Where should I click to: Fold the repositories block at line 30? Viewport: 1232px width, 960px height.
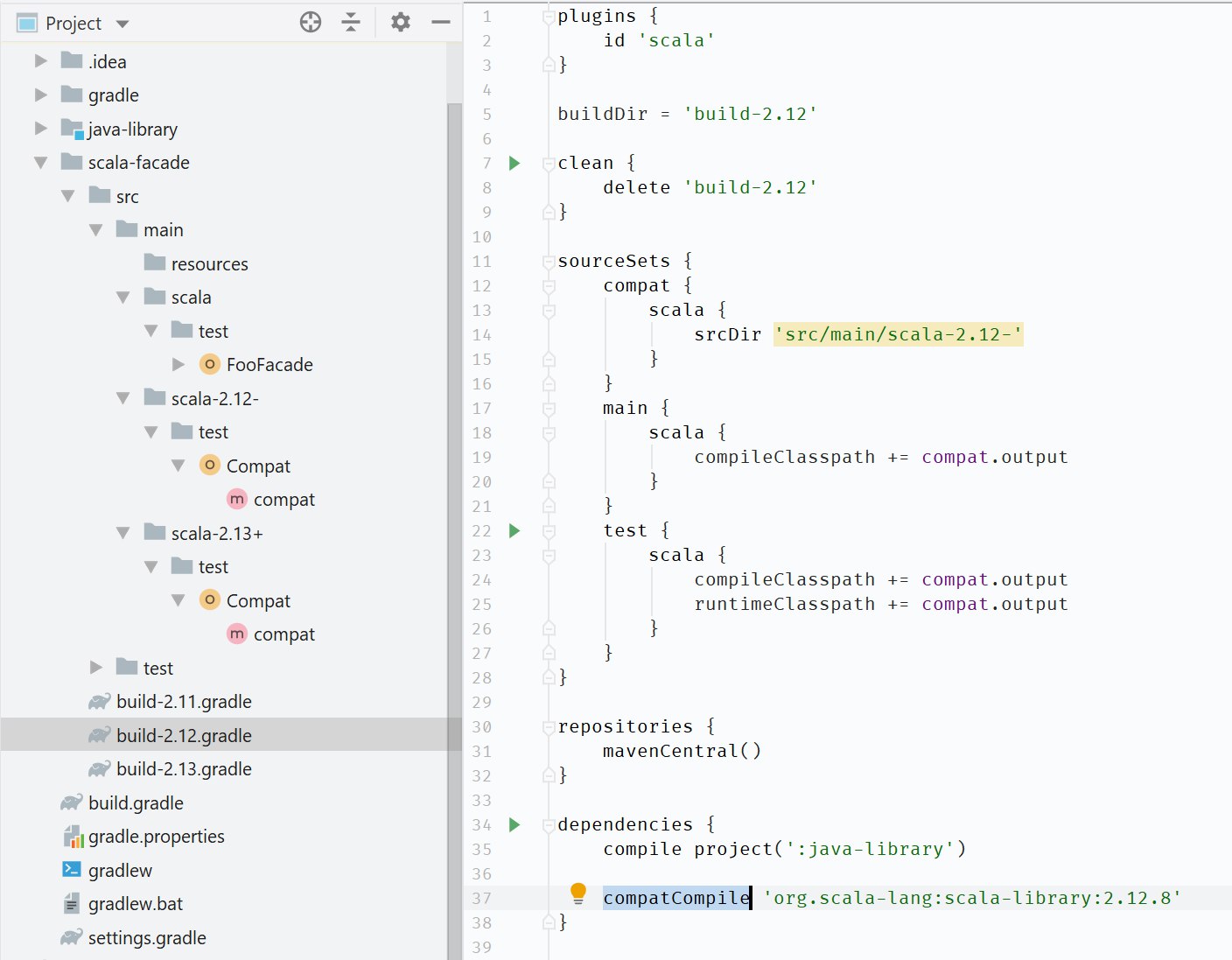pos(549,726)
